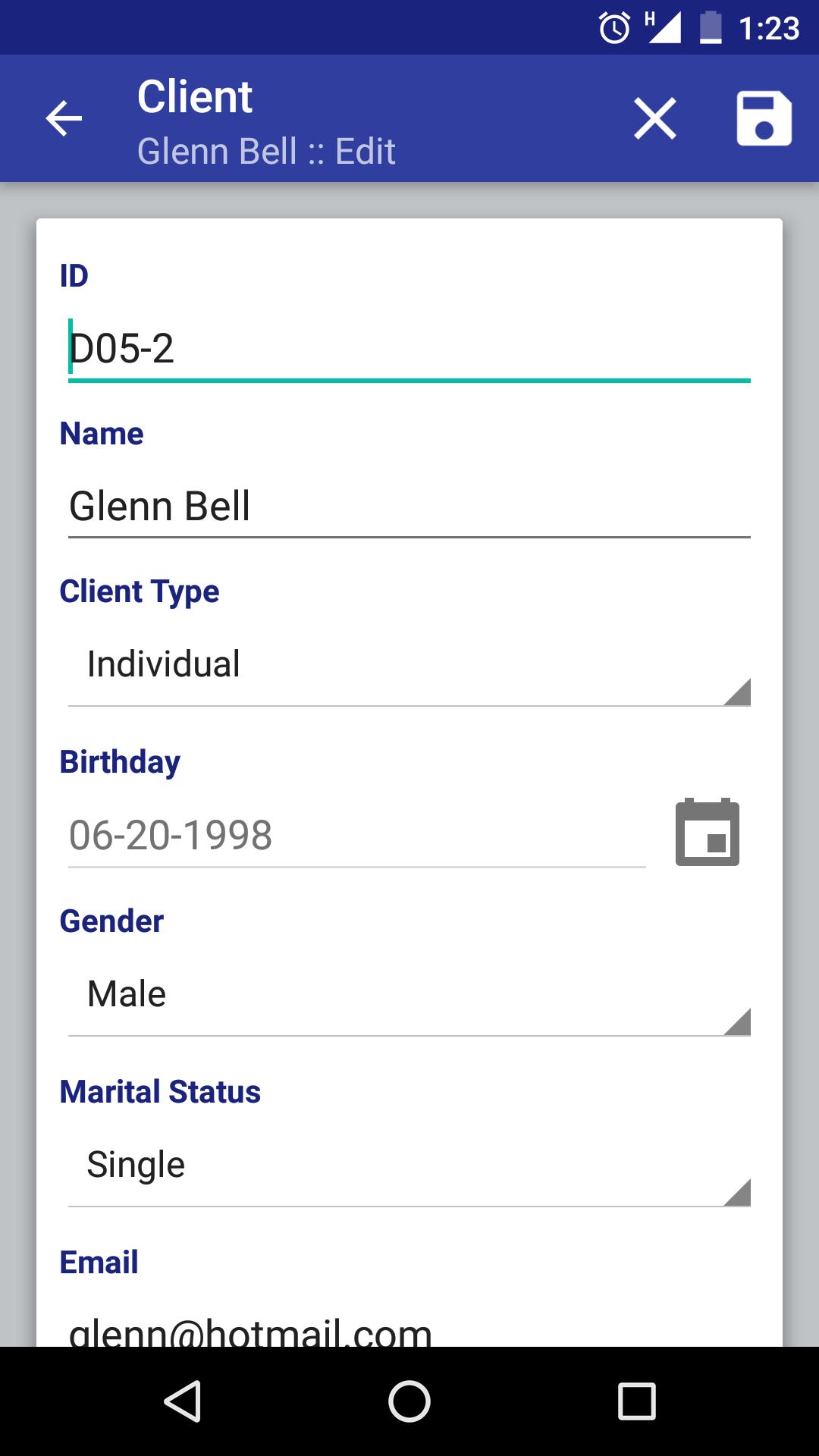This screenshot has height=1456, width=819.
Task: Open the birthday calendar picker icon
Action: 707,833
